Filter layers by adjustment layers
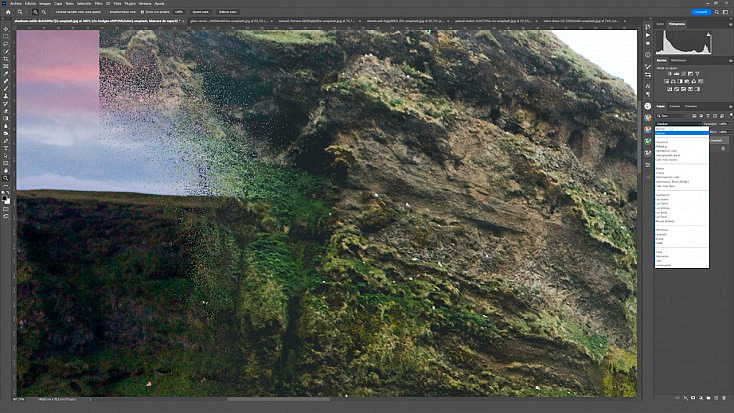The height and width of the screenshot is (413, 734). (701, 116)
